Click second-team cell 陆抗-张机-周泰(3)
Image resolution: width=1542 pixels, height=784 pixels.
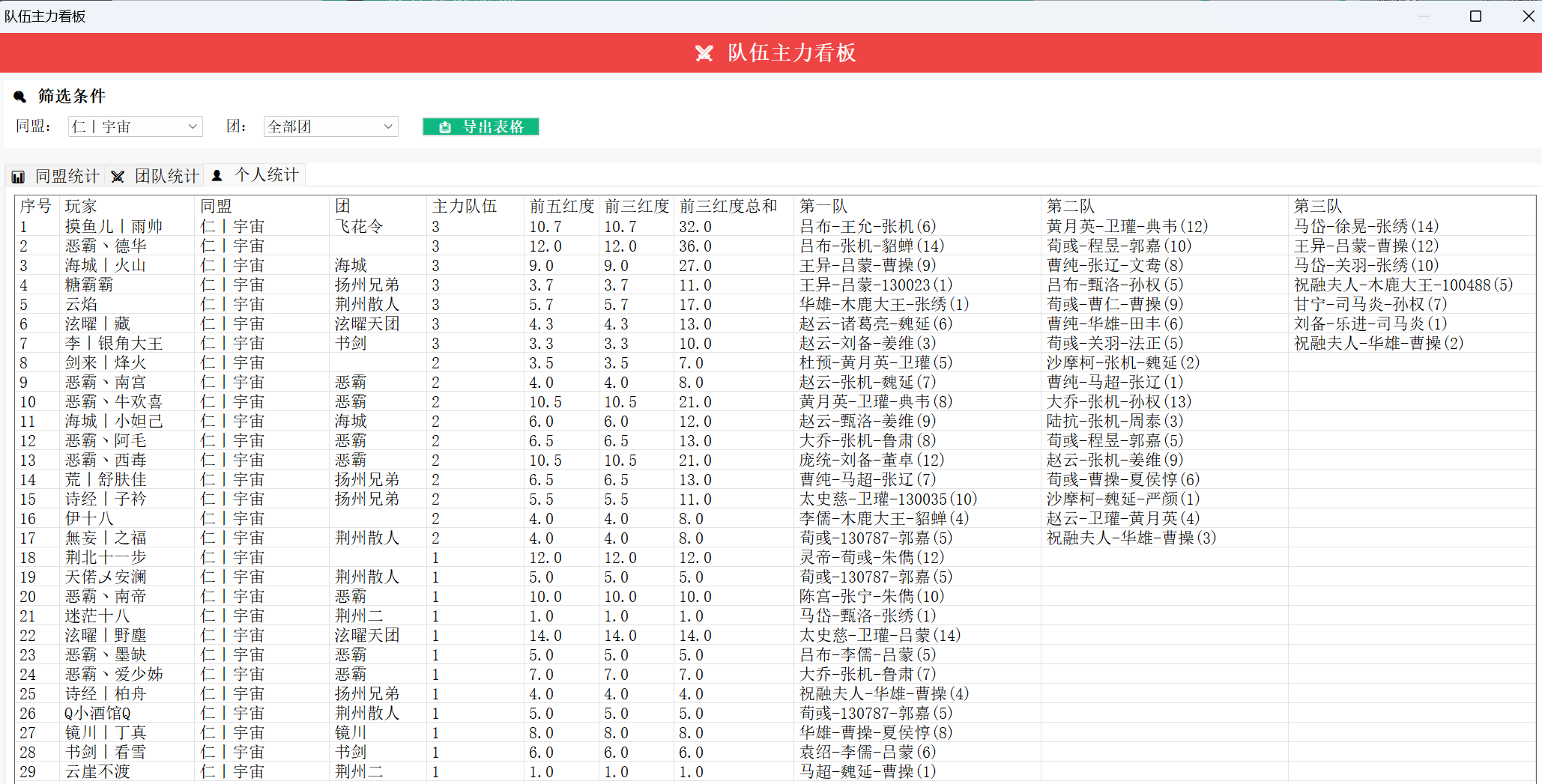pos(1115,421)
